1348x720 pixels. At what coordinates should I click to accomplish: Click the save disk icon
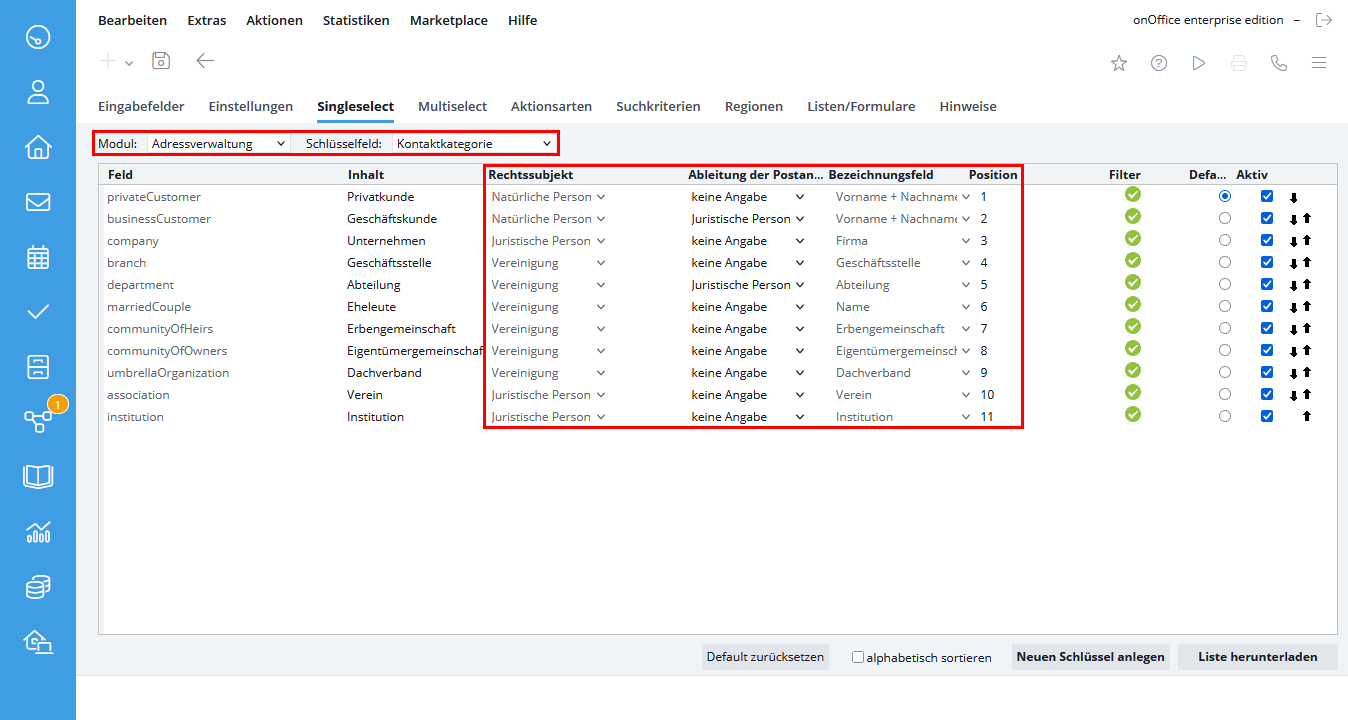(160, 61)
